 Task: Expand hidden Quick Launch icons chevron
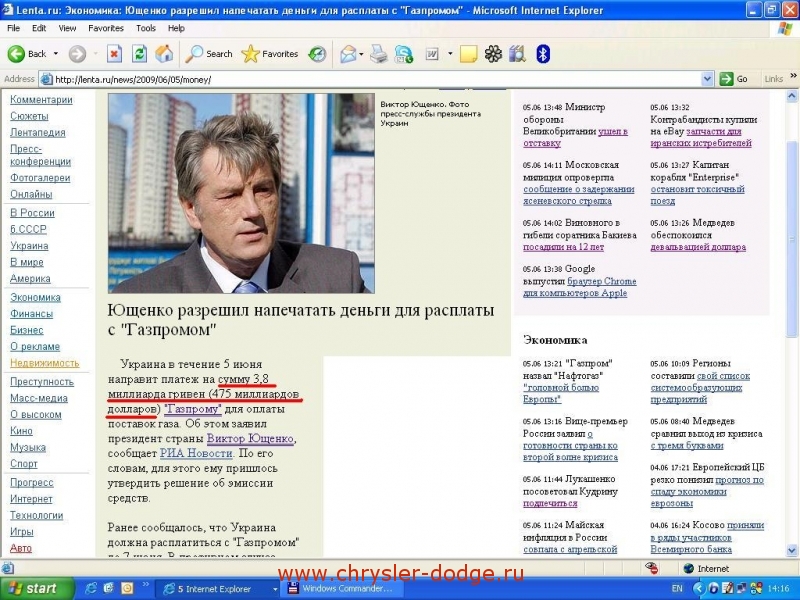145,585
